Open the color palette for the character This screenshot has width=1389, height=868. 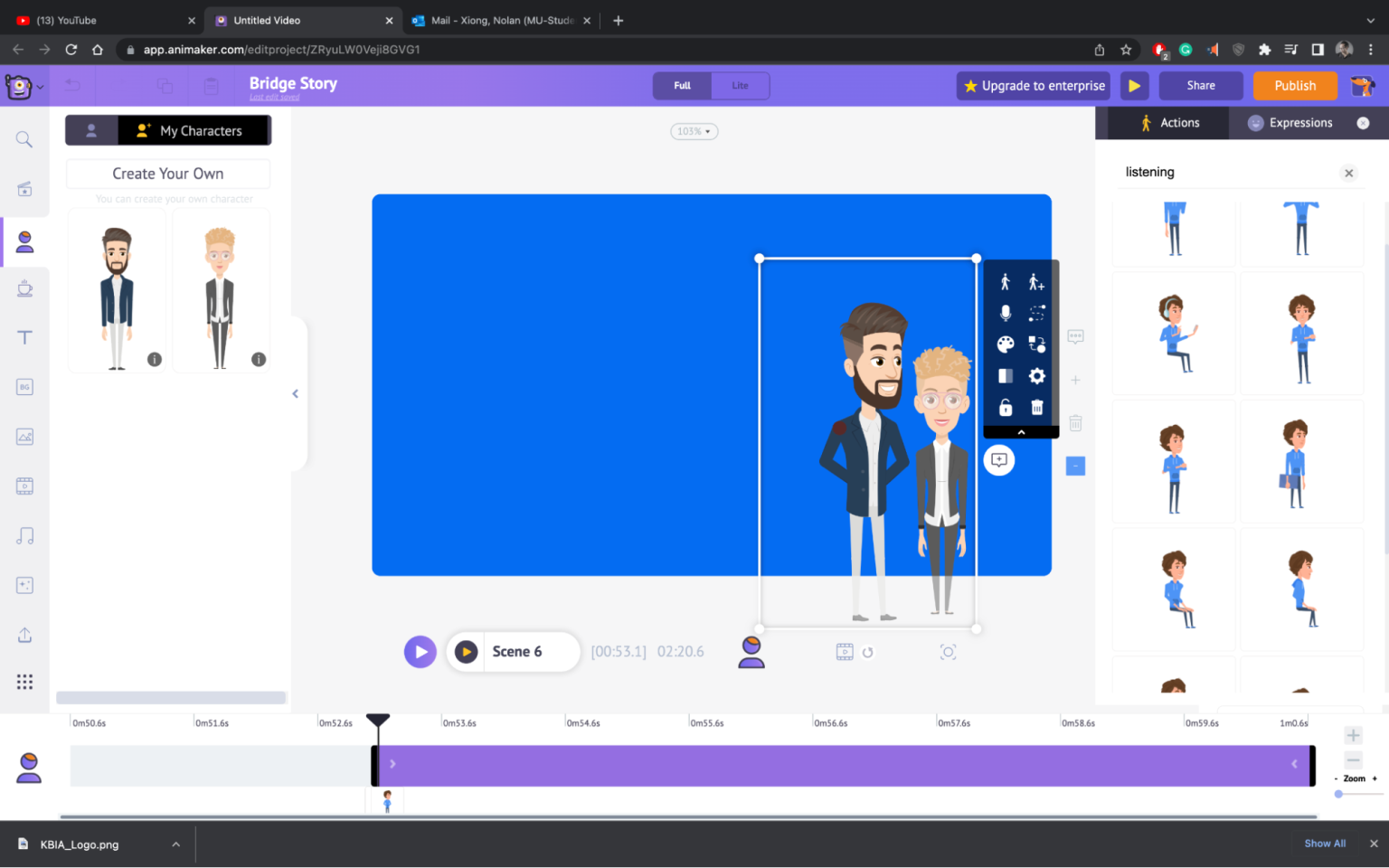(x=1006, y=344)
